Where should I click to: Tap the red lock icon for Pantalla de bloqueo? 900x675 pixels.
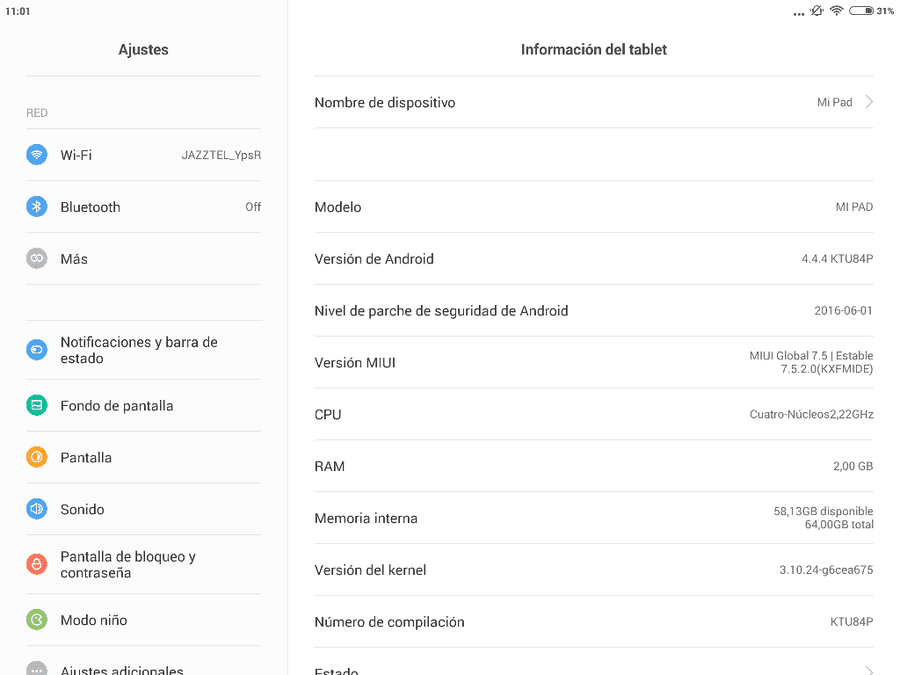coord(37,564)
